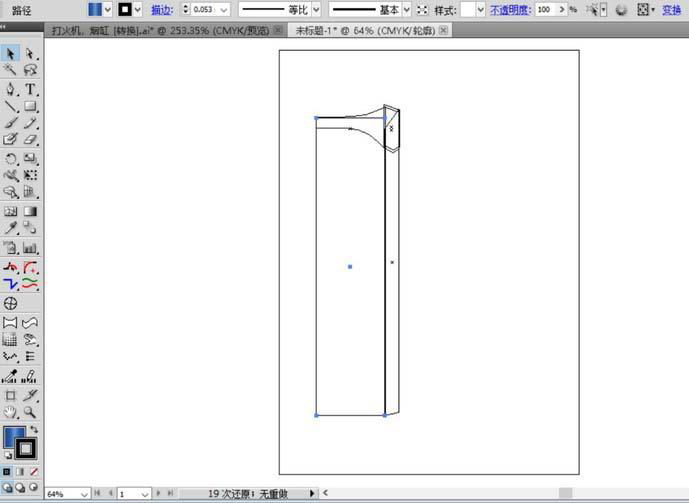
Task: Select the Hand tool
Action: [11, 411]
